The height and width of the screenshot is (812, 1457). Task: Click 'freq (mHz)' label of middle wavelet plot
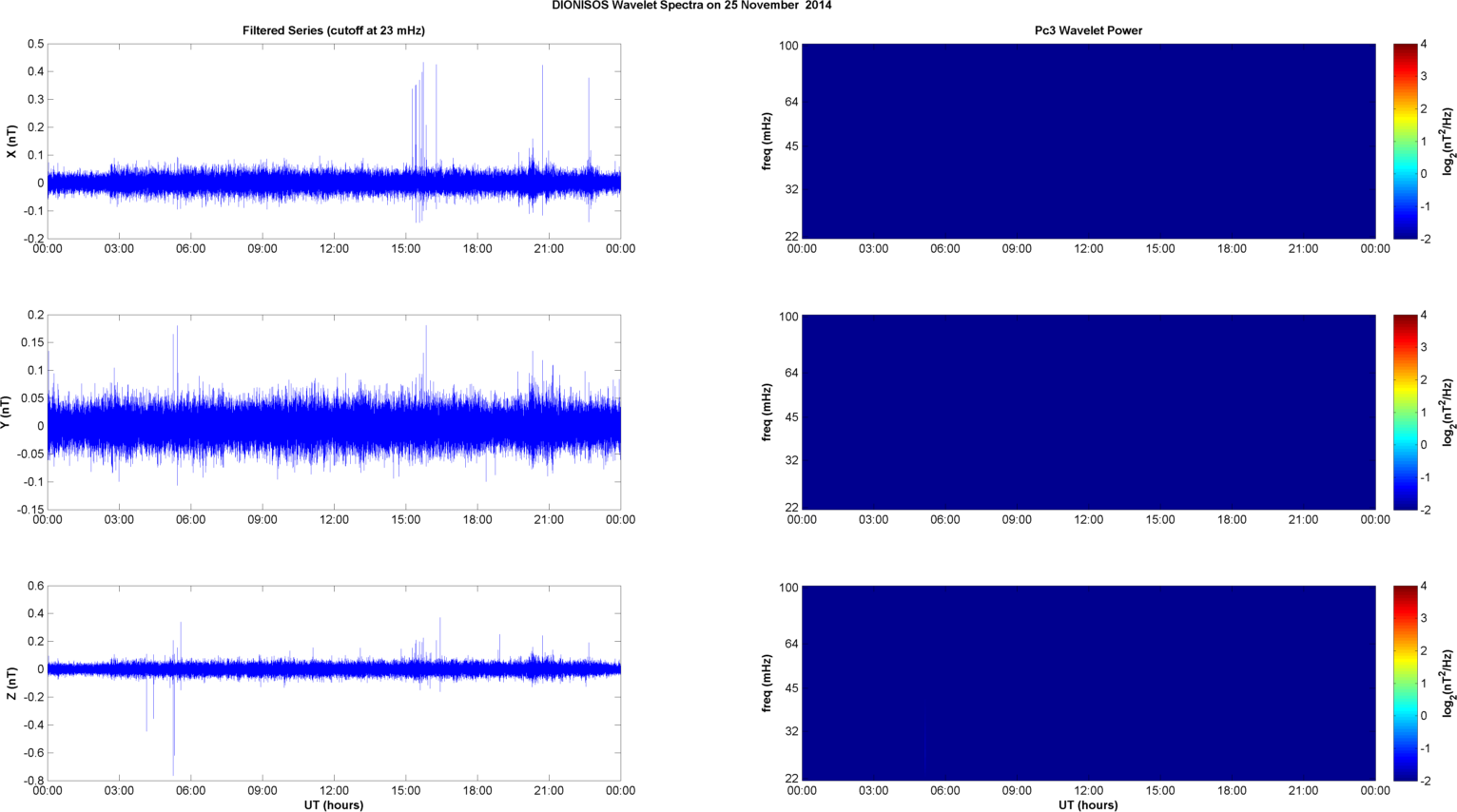pyautogui.click(x=767, y=412)
